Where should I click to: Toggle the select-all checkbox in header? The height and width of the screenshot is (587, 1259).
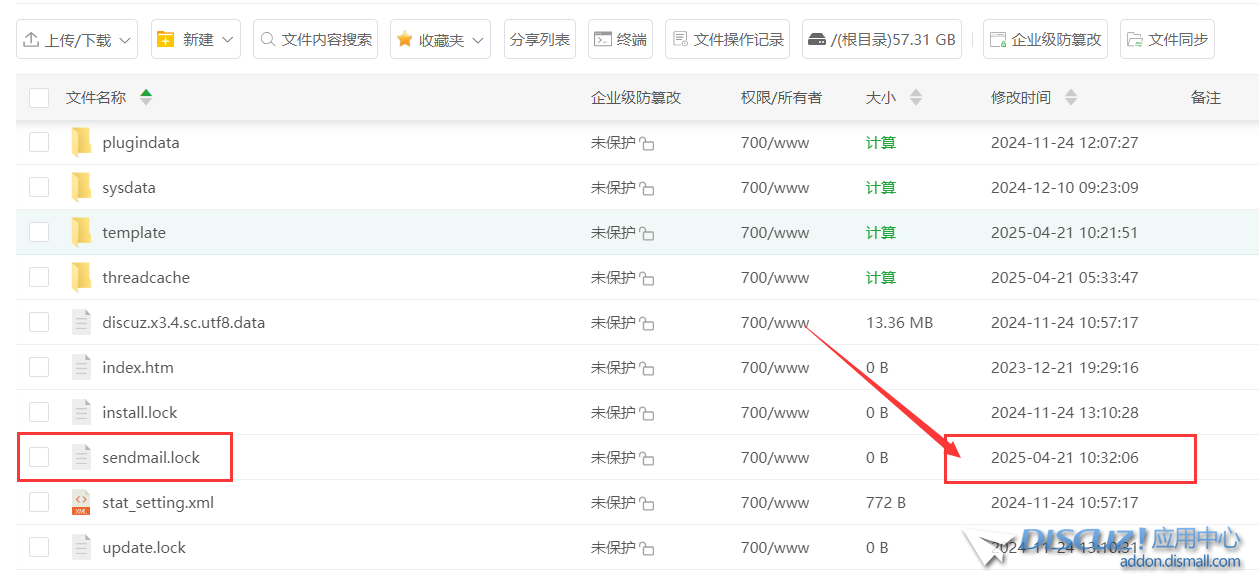(x=39, y=98)
